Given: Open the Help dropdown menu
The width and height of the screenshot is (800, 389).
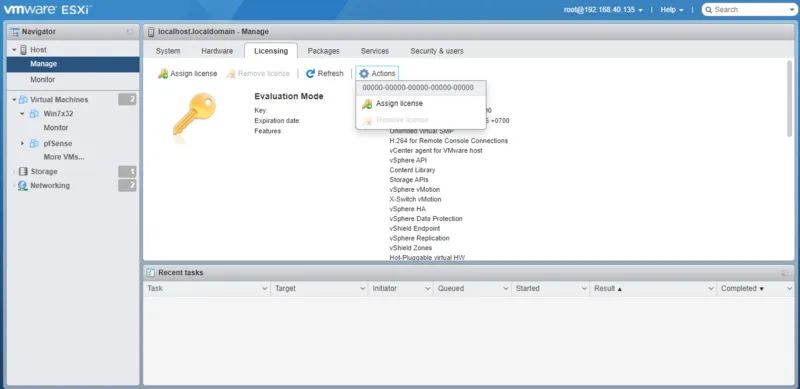Looking at the screenshot, I should pos(671,10).
